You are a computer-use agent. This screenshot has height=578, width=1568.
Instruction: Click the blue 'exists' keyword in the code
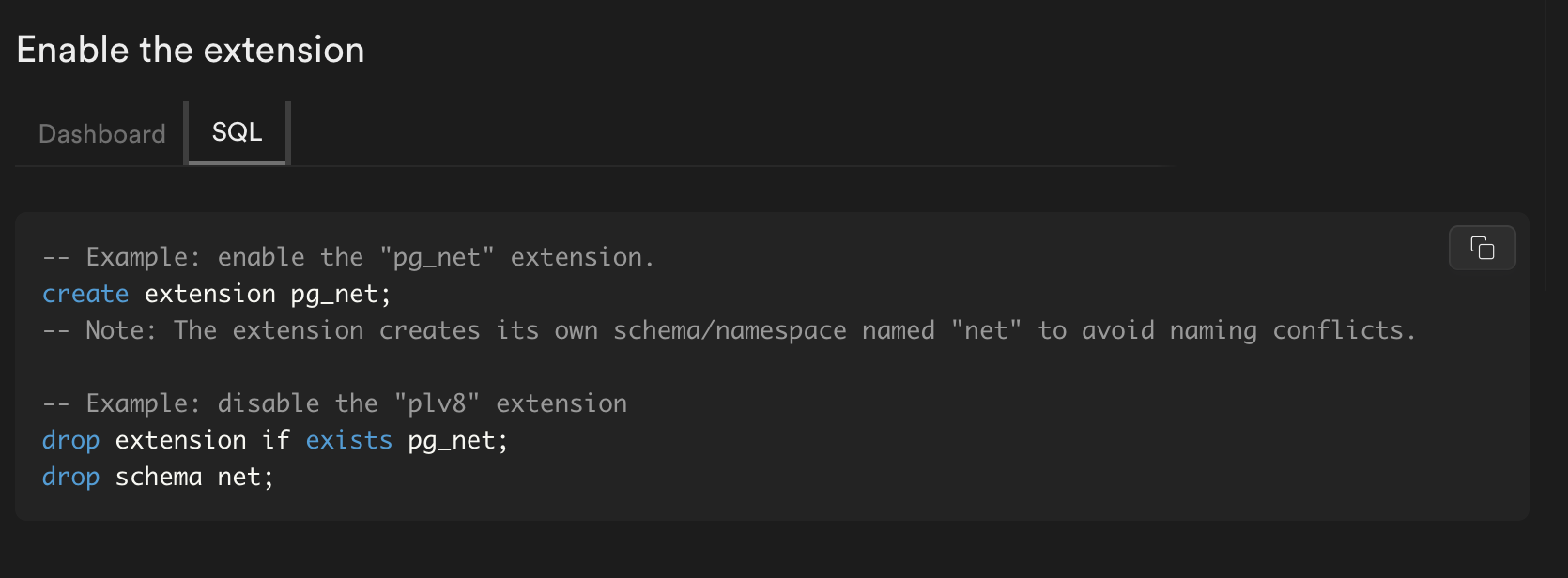348,439
